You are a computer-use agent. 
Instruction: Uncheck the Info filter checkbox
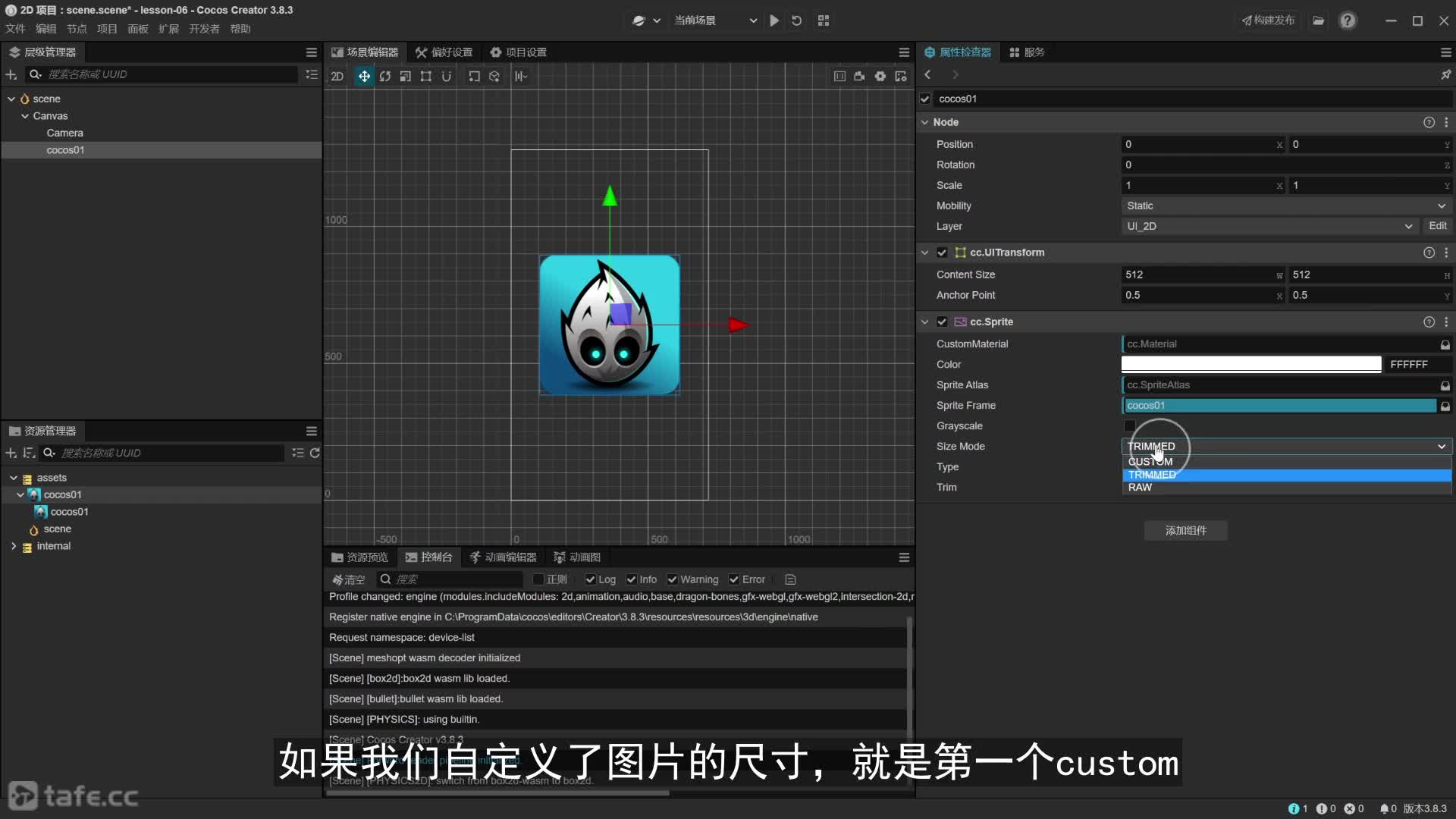coord(631,579)
